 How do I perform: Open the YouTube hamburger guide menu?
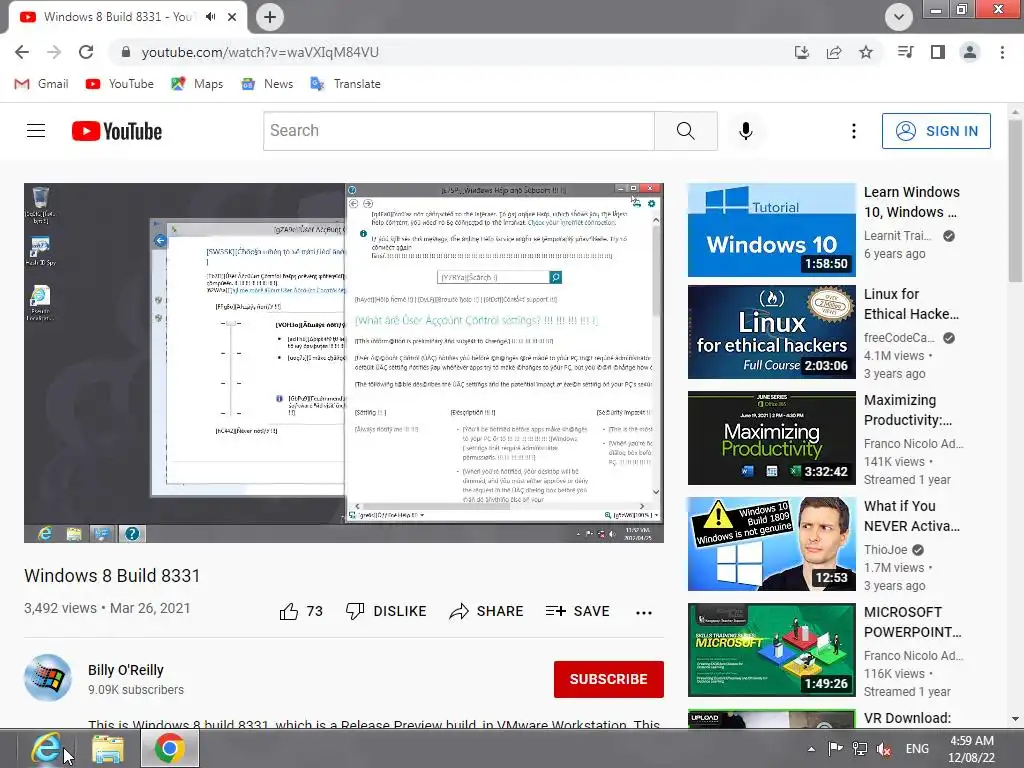(x=36, y=131)
